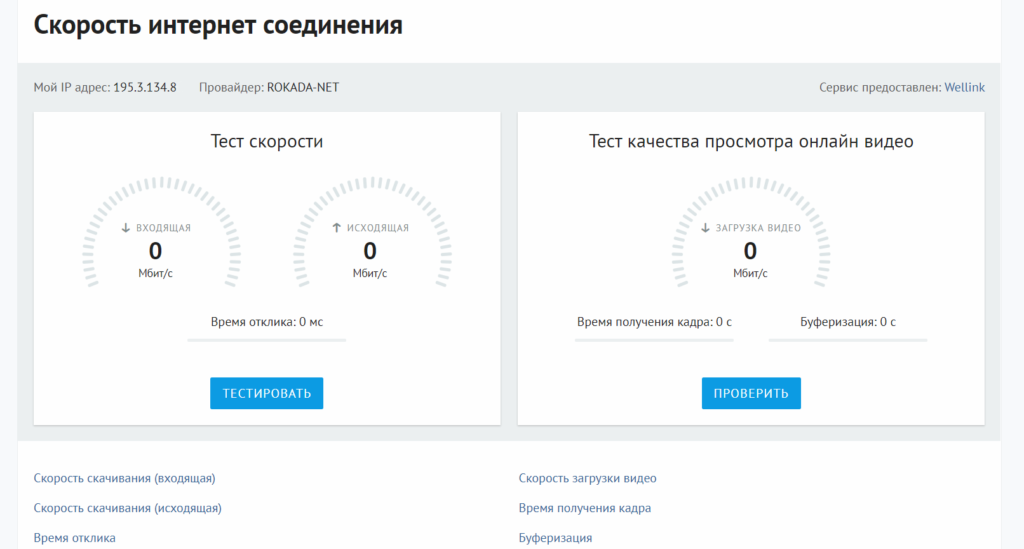Screen dimensions: 1024x549
Task: Open Скорость скачивания (входящая) link
Action: click(124, 479)
